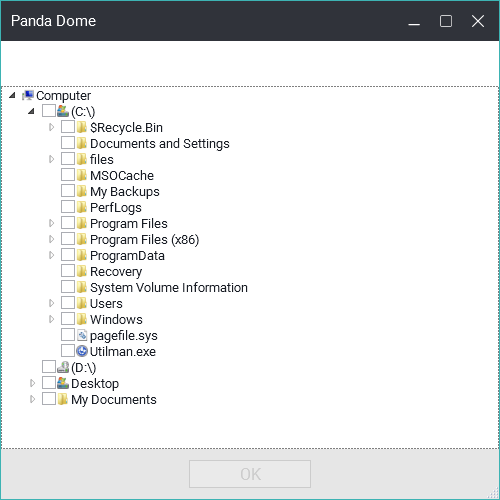Click the Program Files folder icon
This screenshot has height=500, width=500.
82,223
